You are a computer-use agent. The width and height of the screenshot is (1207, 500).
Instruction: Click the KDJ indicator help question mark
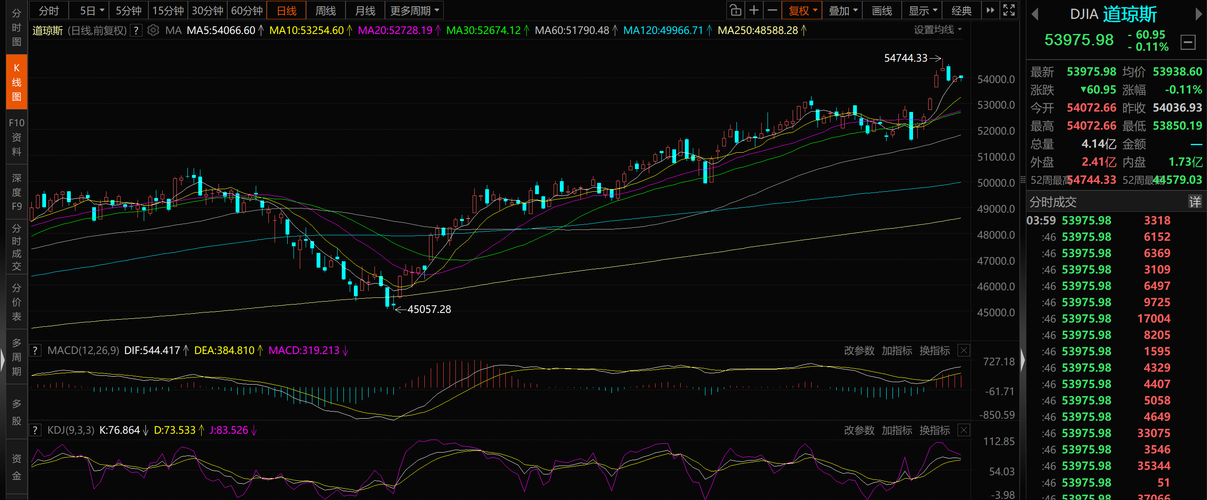click(x=37, y=430)
